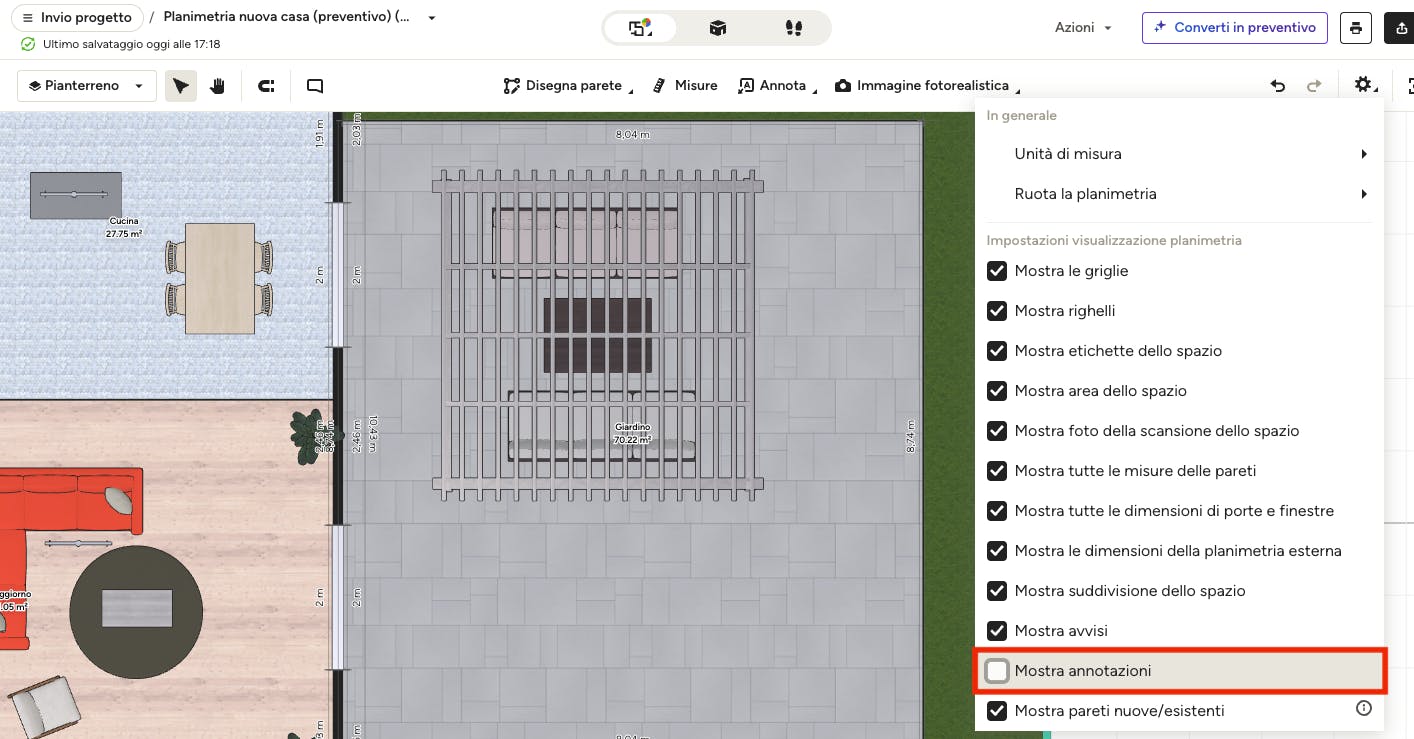Open the Invio progetto menu button
The height and width of the screenshot is (739, 1414).
coord(76,18)
